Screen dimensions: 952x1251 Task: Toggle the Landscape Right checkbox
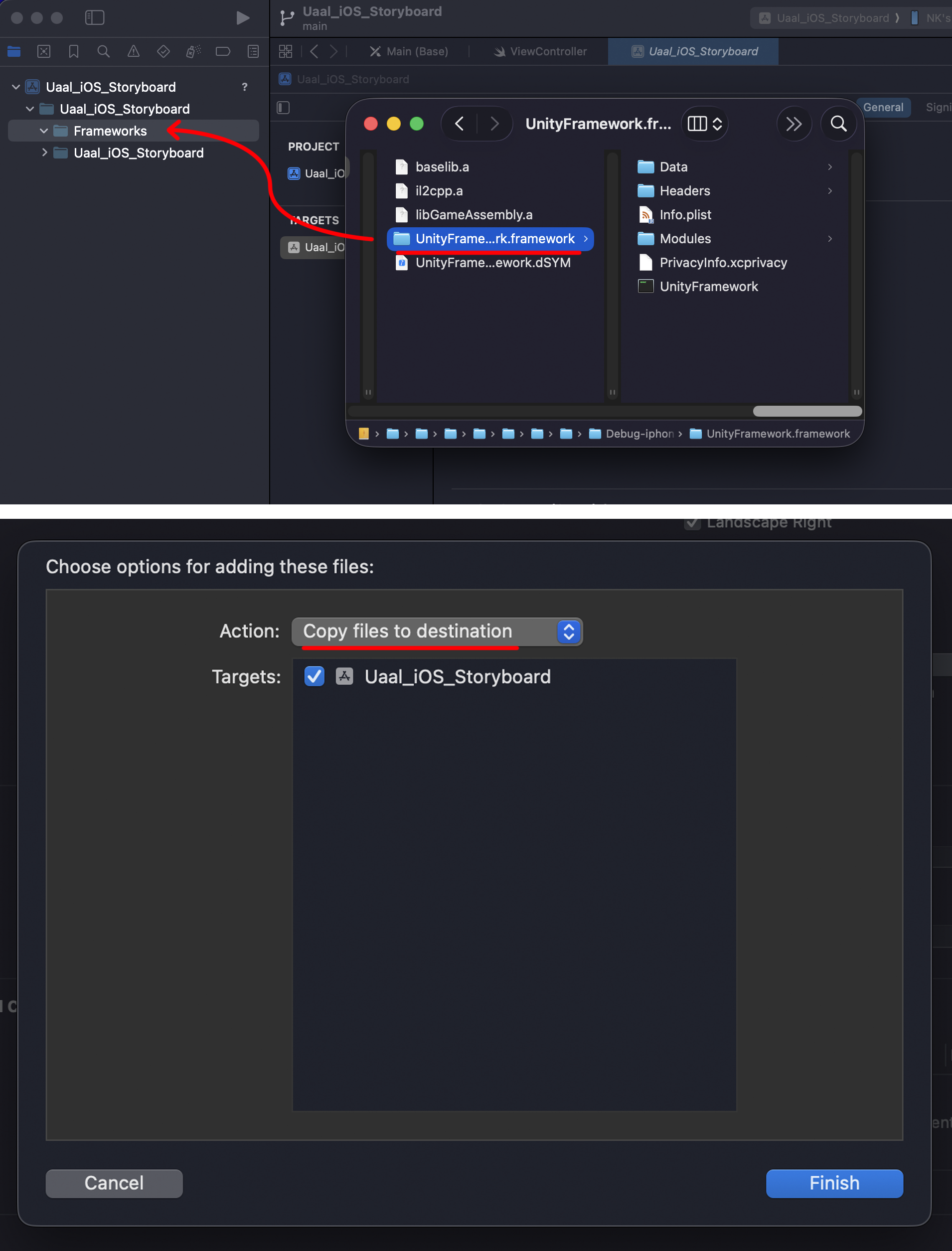click(692, 523)
